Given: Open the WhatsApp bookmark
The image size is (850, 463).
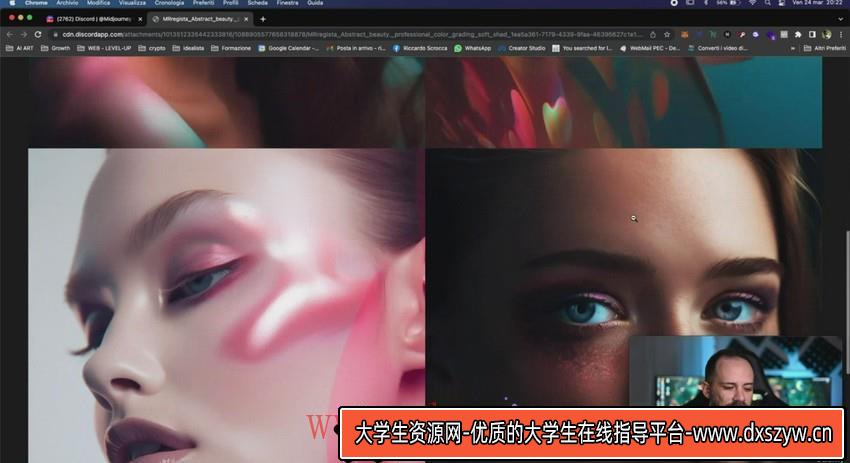Looking at the screenshot, I should pyautogui.click(x=473, y=48).
